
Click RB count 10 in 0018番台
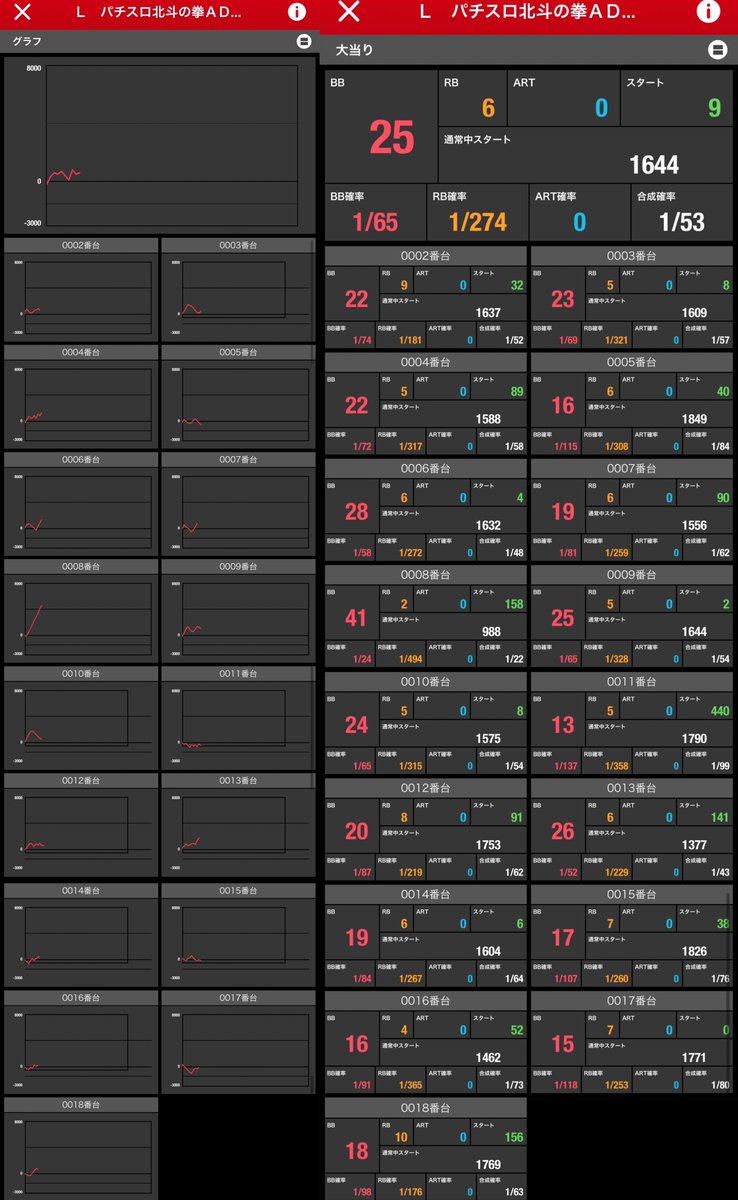(401, 1137)
